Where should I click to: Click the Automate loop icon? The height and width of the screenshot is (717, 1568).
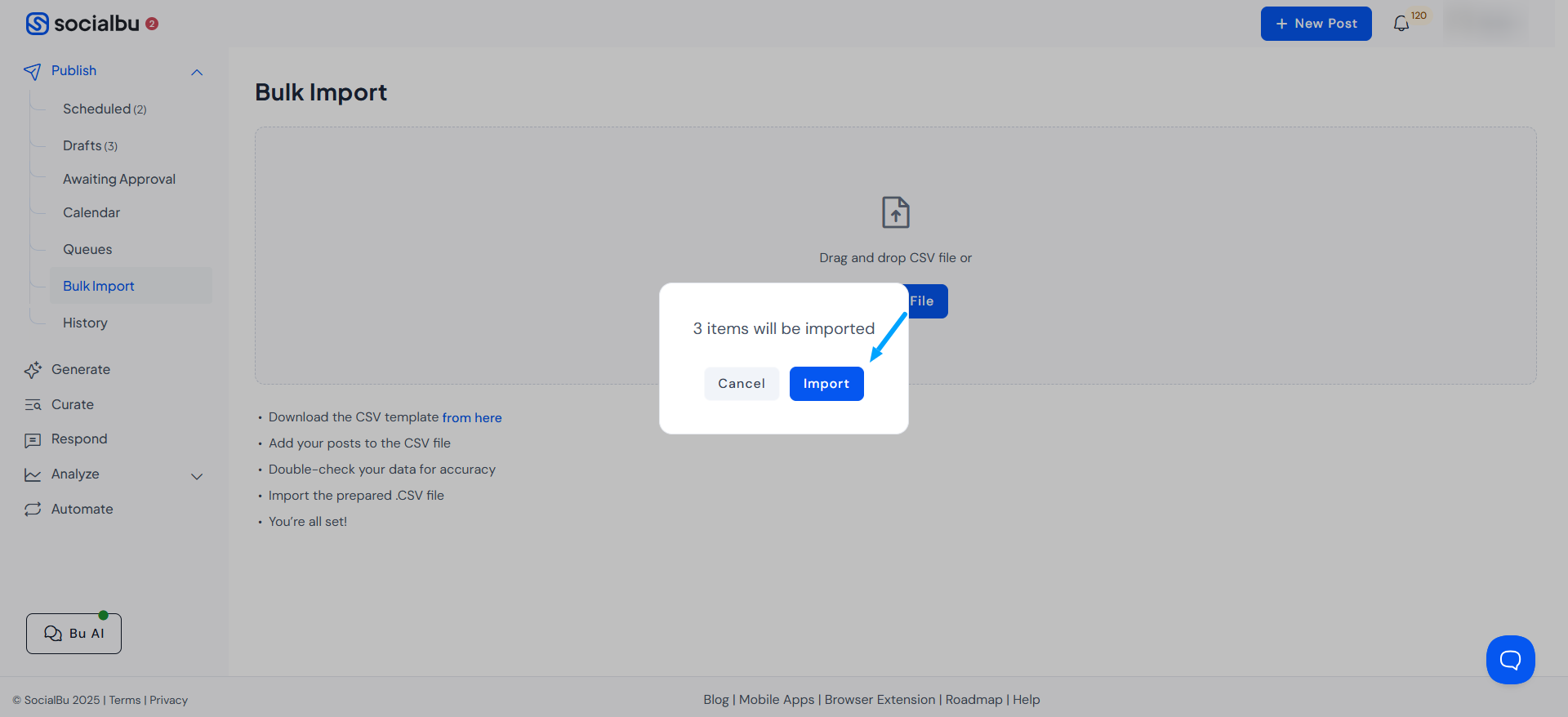(x=33, y=510)
